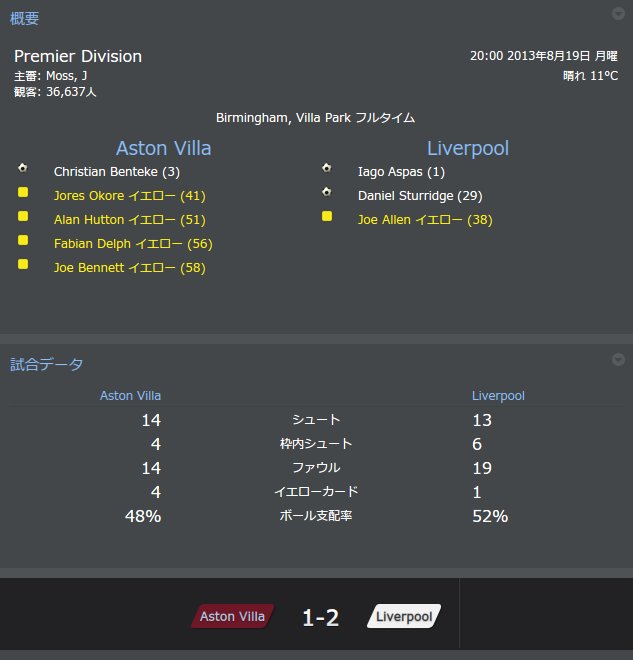The width and height of the screenshot is (633, 660).
Task: Open the Aston Villa team heading link
Action: [163, 148]
